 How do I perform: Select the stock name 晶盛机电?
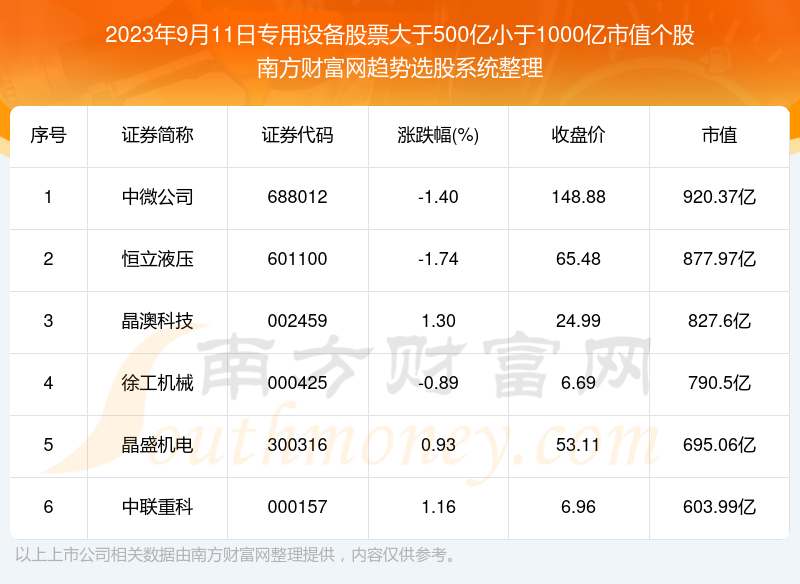[x=157, y=445]
